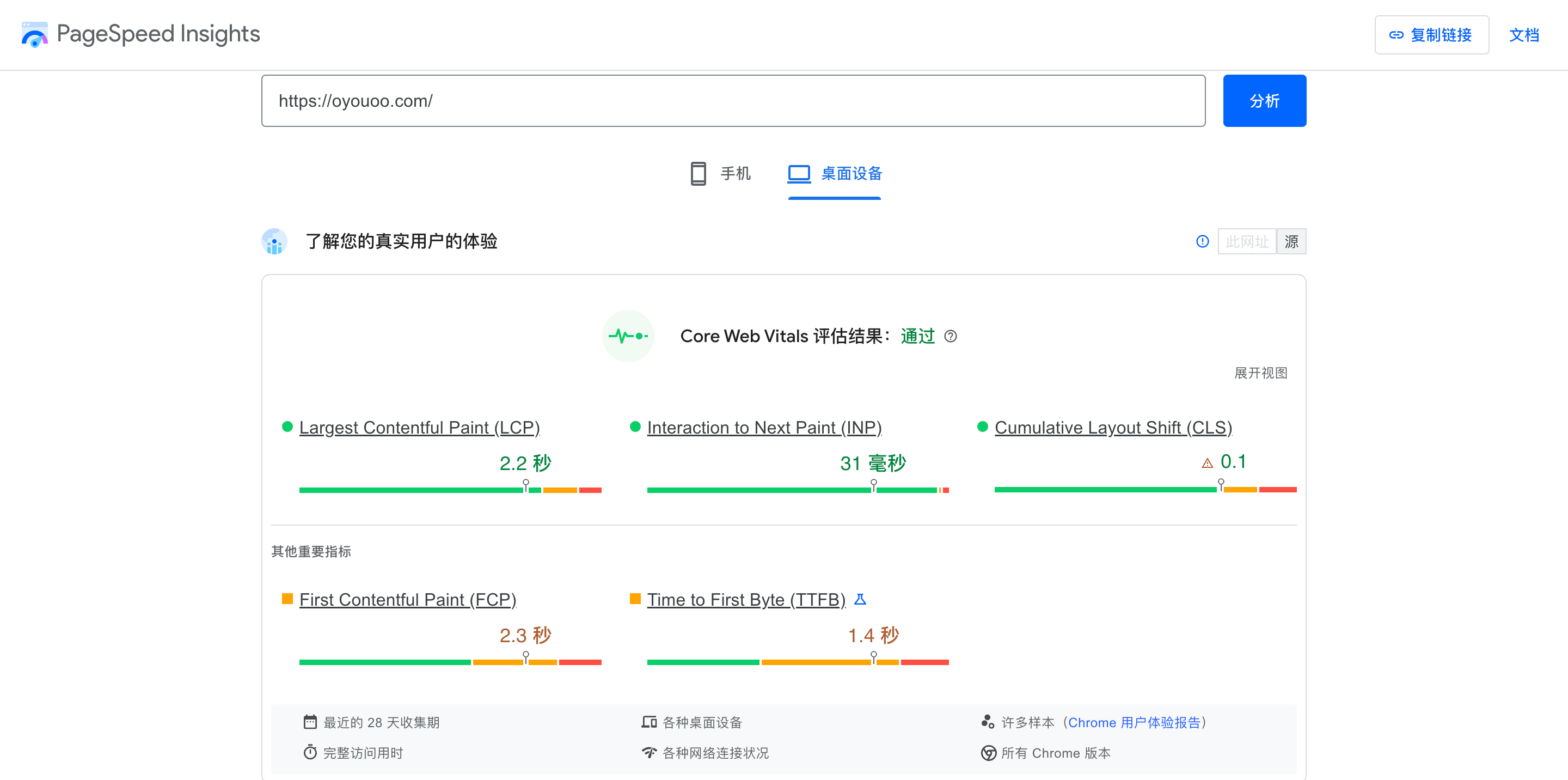Click the INP 31 毫秒 value
This screenshot has height=780, width=1568.
873,464
